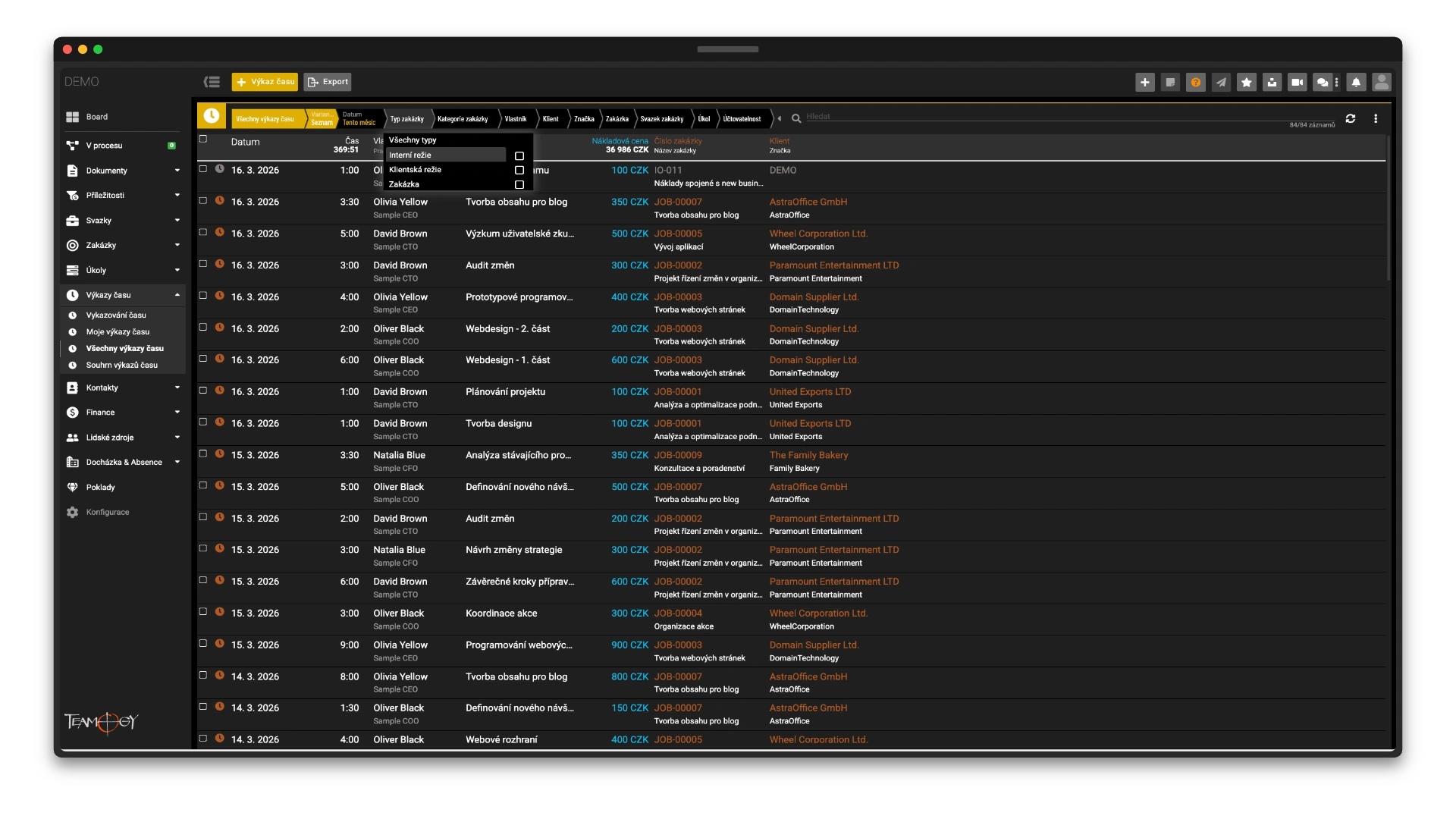The height and width of the screenshot is (819, 1456).
Task: Refresh the records list with the refresh icon
Action: (1351, 118)
